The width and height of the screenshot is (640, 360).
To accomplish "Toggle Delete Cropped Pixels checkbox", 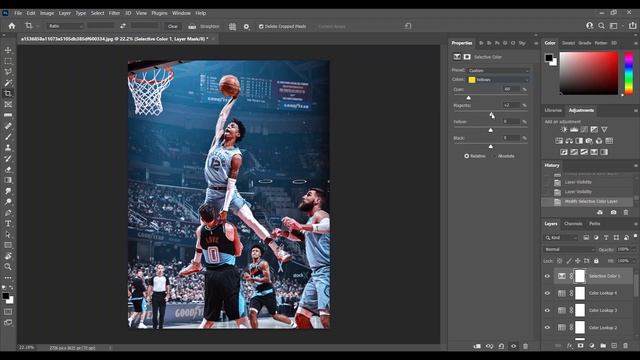I will pyautogui.click(x=261, y=27).
